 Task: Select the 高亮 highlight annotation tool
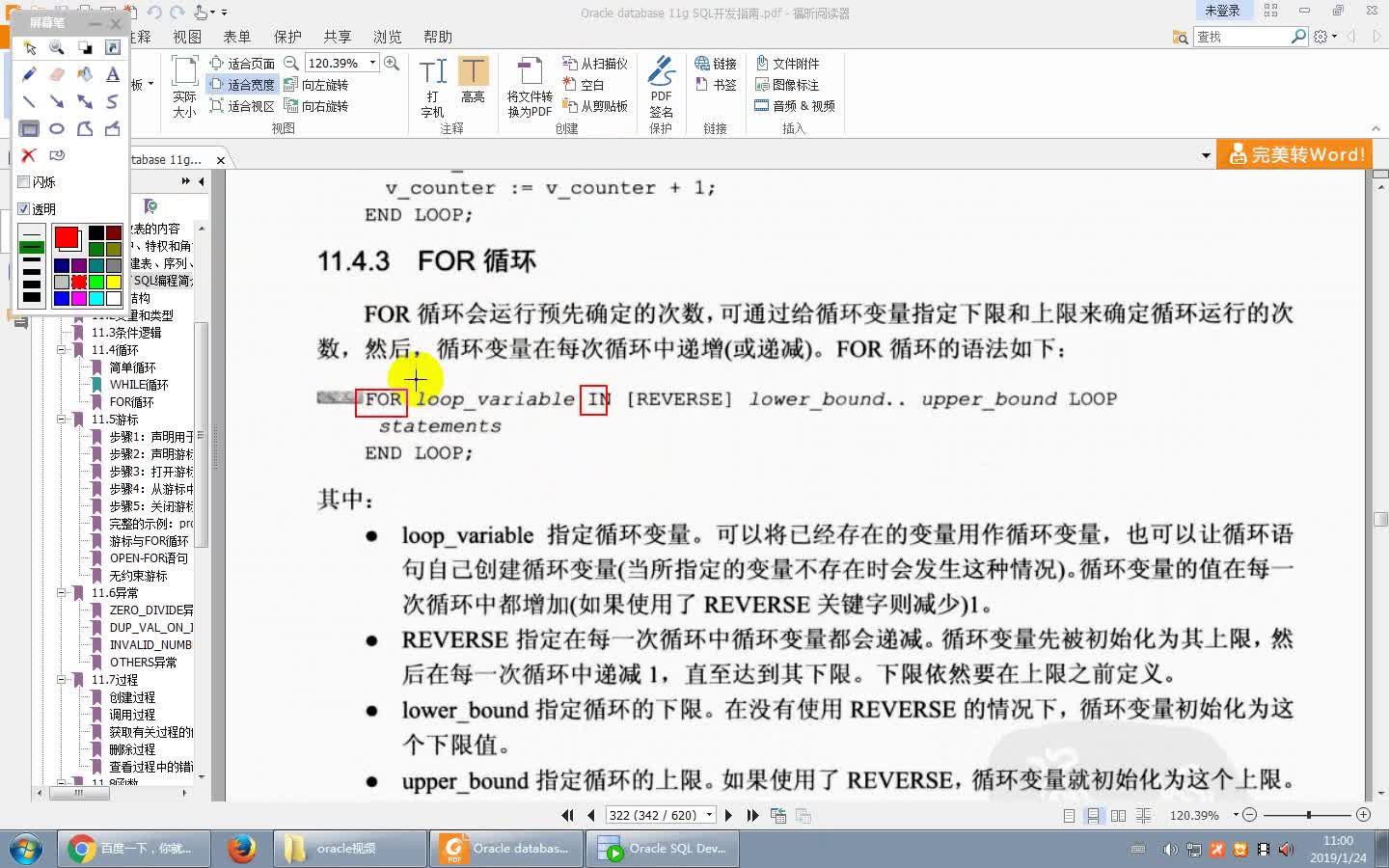click(474, 85)
